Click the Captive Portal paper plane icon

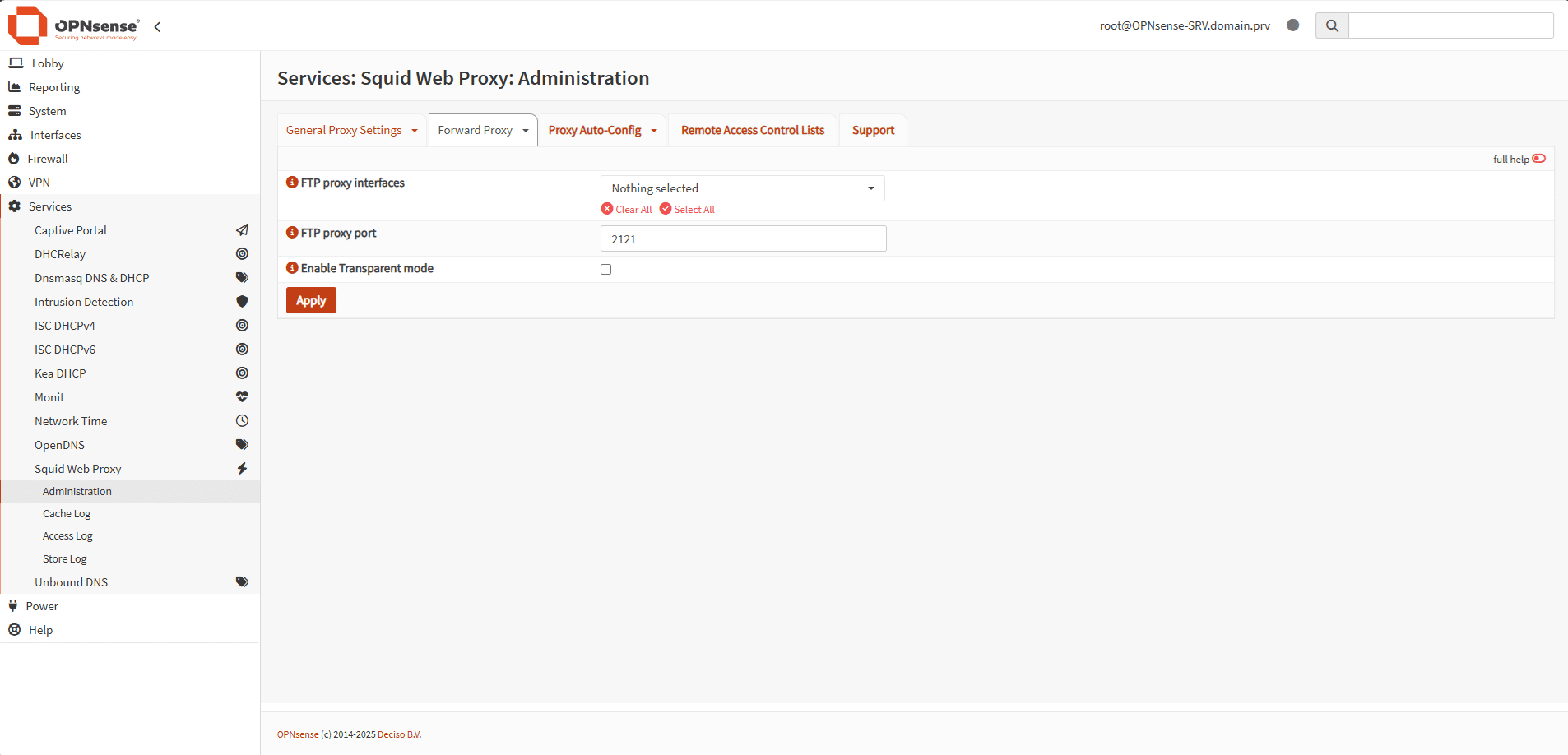(x=242, y=230)
